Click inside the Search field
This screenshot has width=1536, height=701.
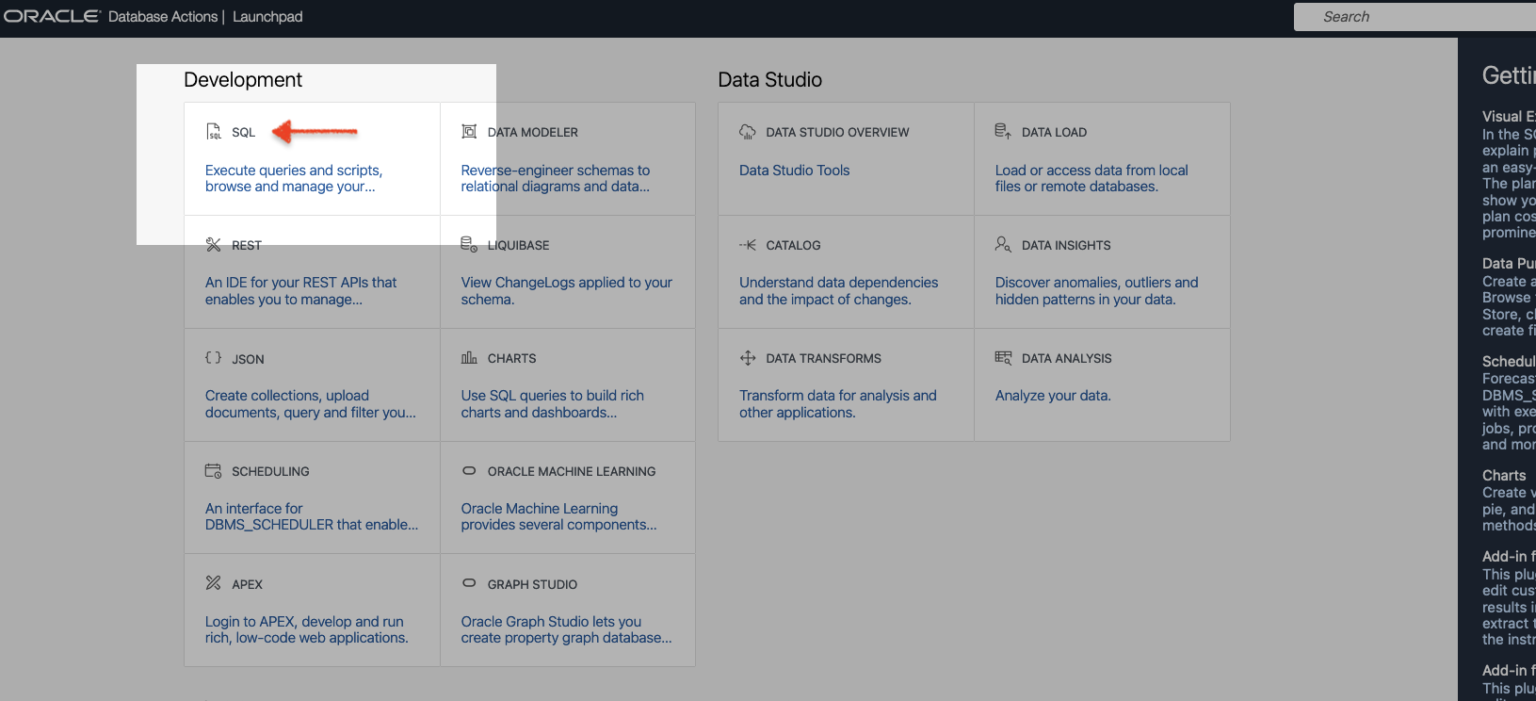[x=1420, y=16]
